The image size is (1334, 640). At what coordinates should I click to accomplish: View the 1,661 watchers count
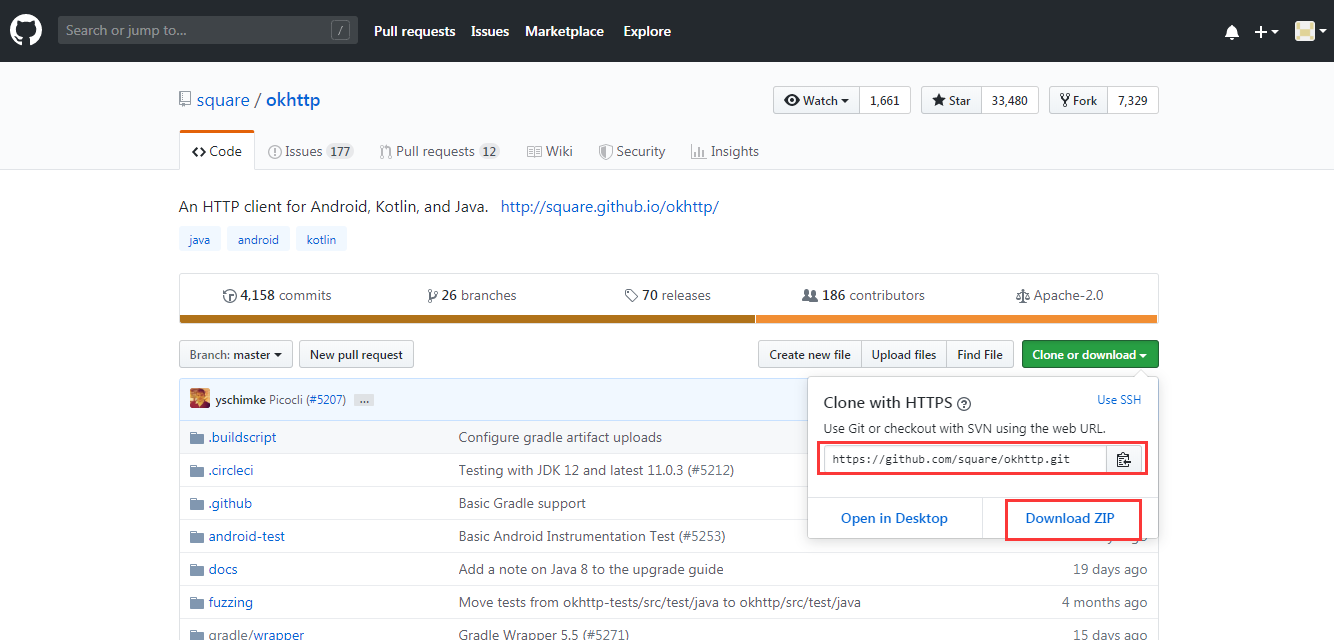pos(885,100)
